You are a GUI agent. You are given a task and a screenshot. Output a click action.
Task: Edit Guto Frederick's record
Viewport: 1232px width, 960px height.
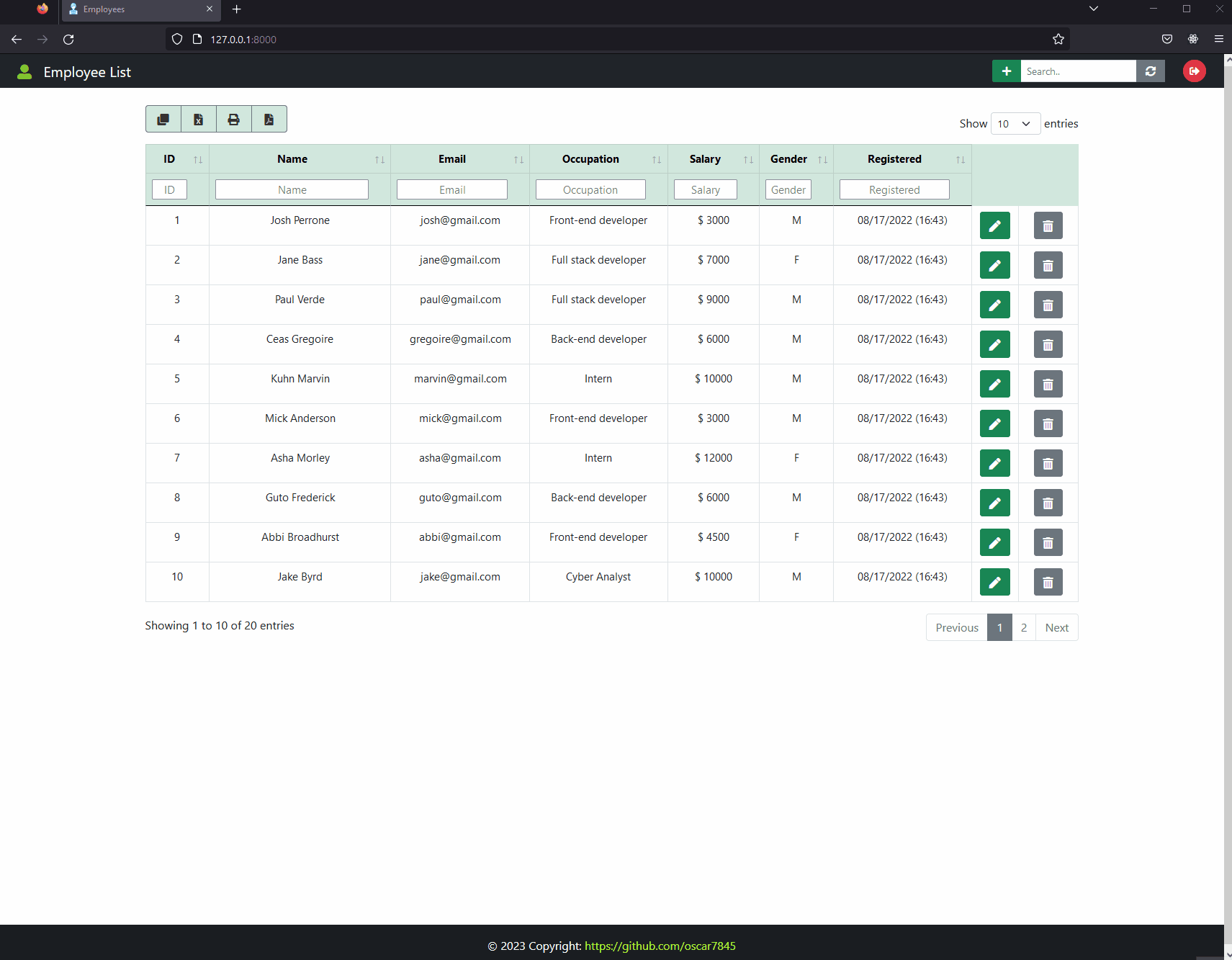[994, 503]
